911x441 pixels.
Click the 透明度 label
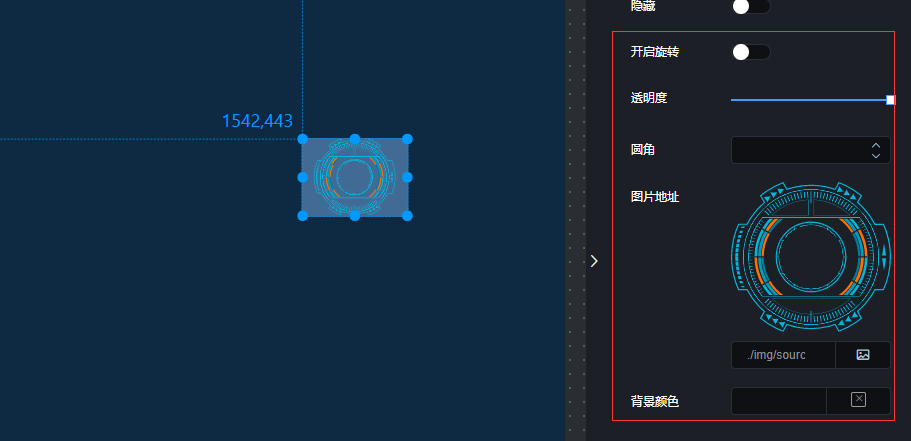648,98
